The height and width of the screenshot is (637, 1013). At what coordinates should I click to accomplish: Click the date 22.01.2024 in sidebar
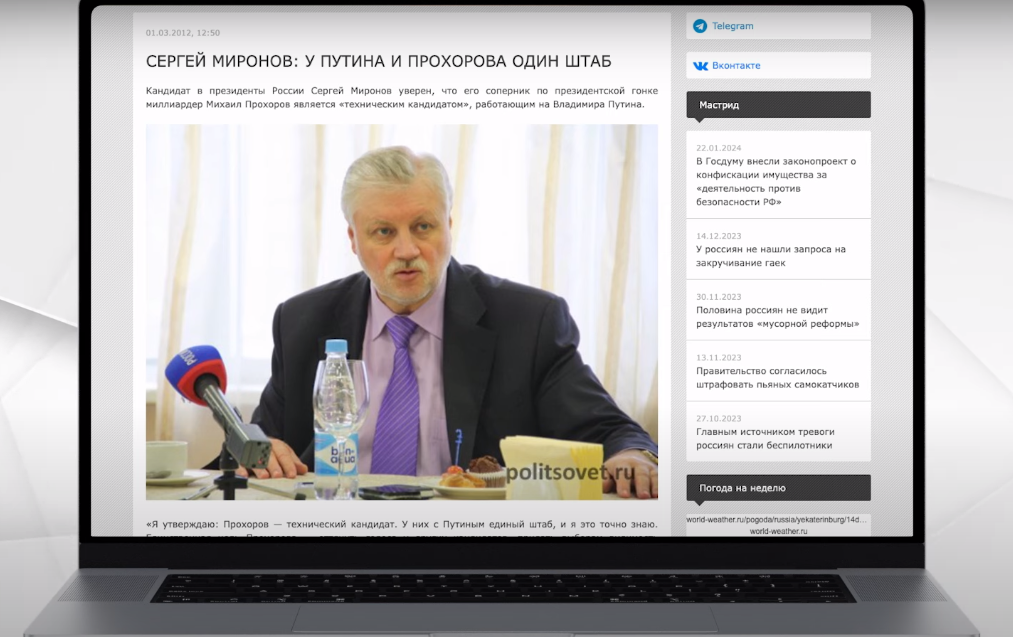[718, 148]
